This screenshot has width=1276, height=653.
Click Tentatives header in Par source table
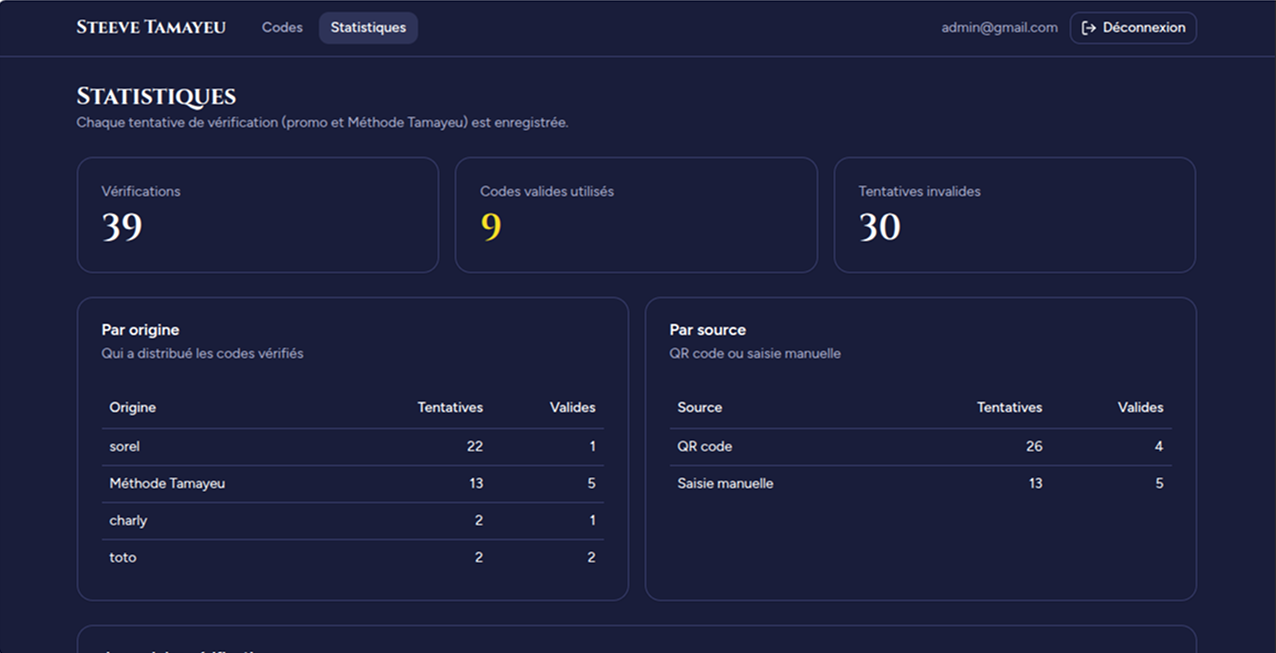1009,407
